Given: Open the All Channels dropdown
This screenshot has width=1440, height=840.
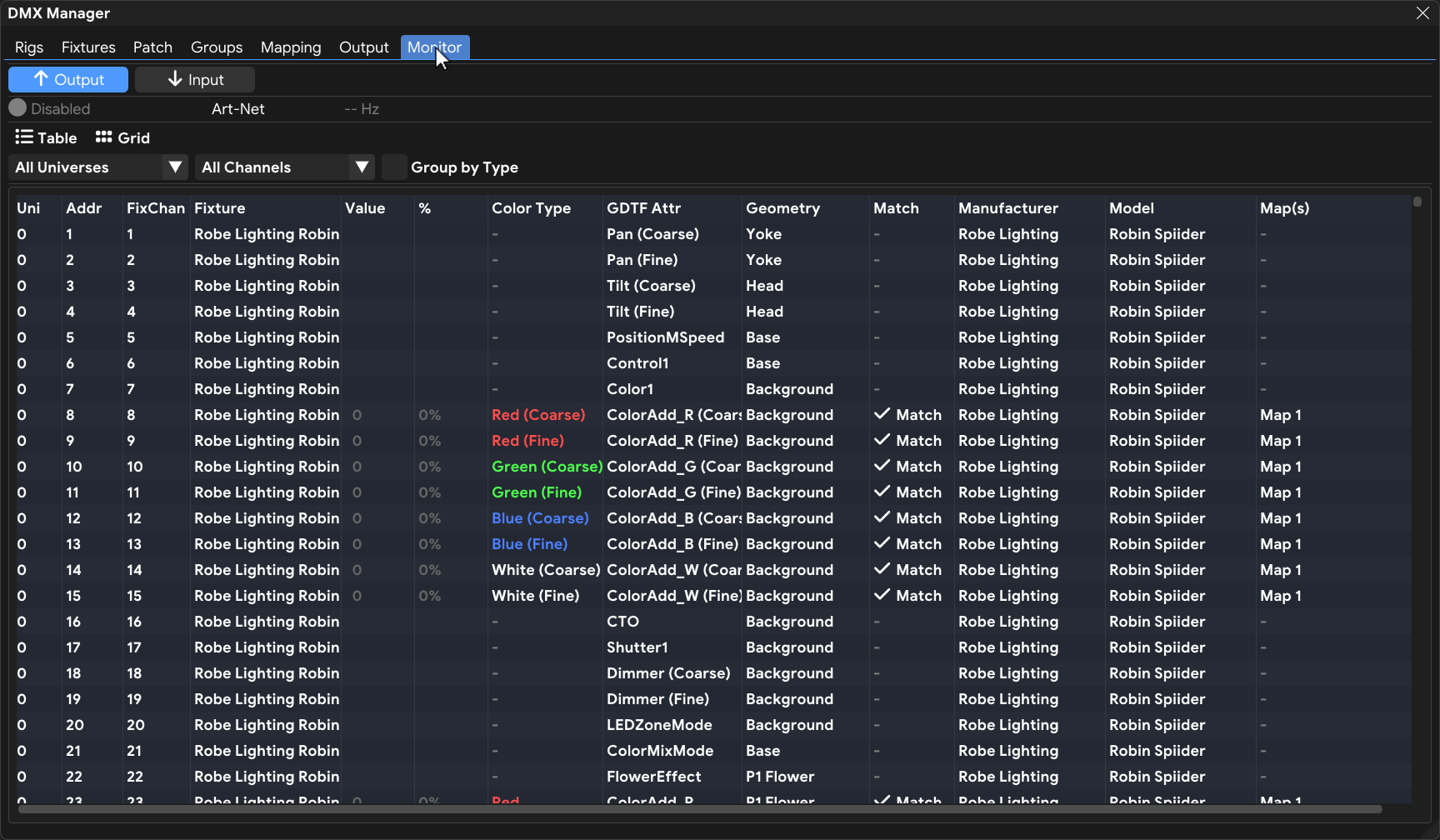Looking at the screenshot, I should point(285,167).
